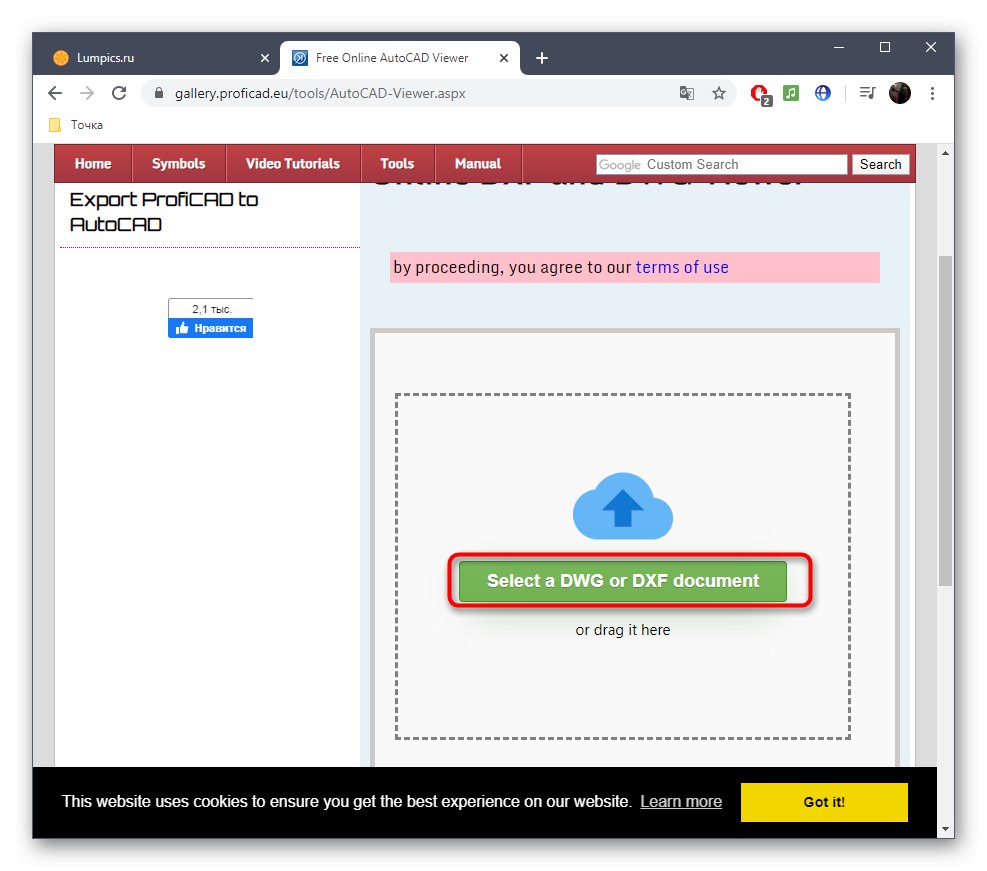Open the Manual menu item

click(x=478, y=164)
